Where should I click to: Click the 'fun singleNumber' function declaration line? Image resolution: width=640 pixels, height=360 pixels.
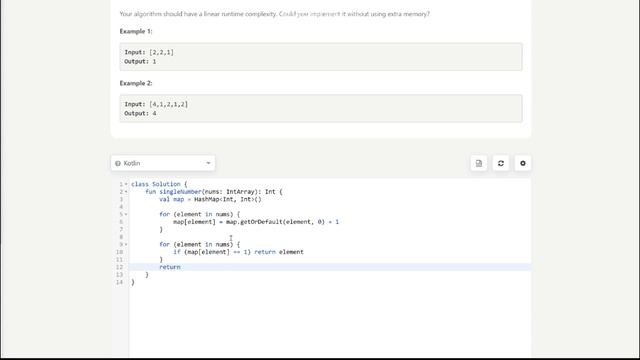(213, 191)
